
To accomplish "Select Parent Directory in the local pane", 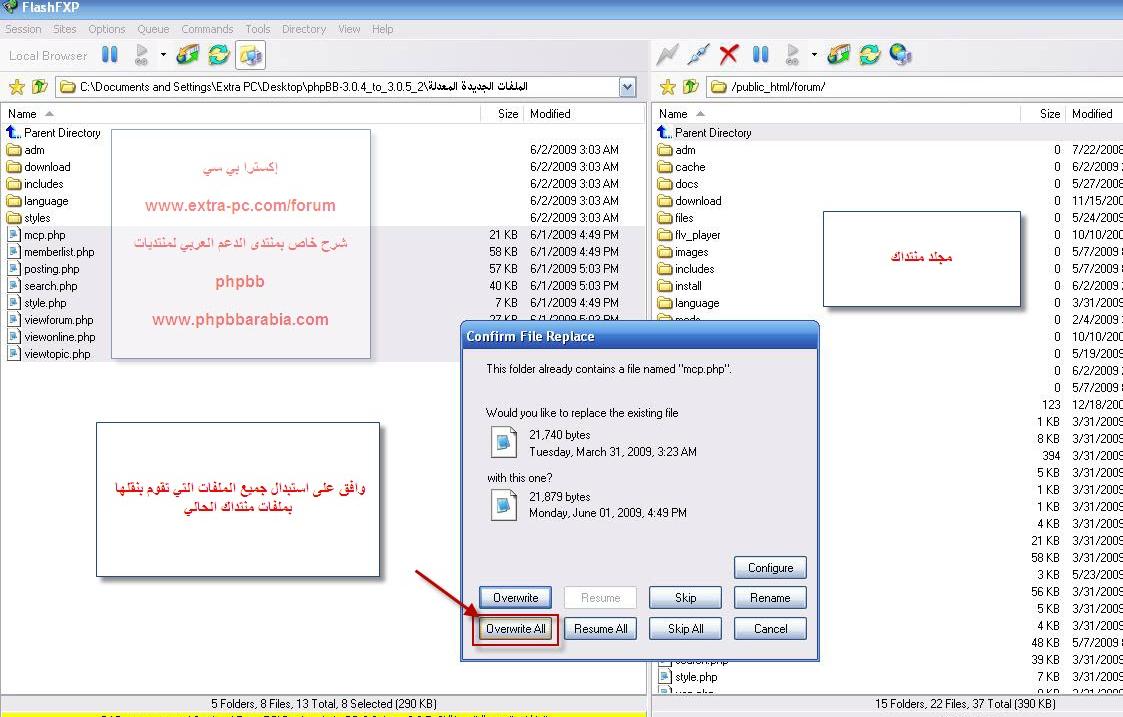I will 54,133.
